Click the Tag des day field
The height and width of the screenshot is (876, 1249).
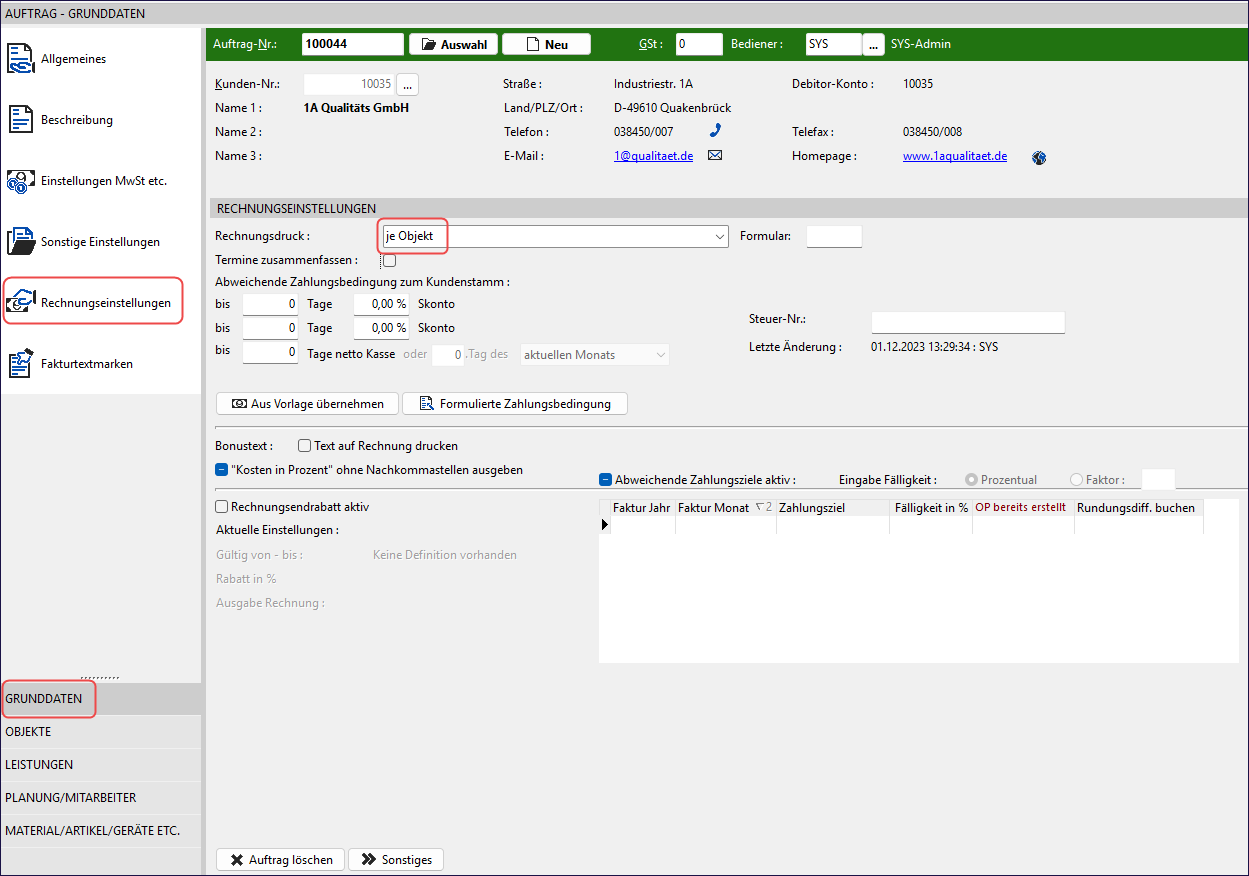coord(448,355)
